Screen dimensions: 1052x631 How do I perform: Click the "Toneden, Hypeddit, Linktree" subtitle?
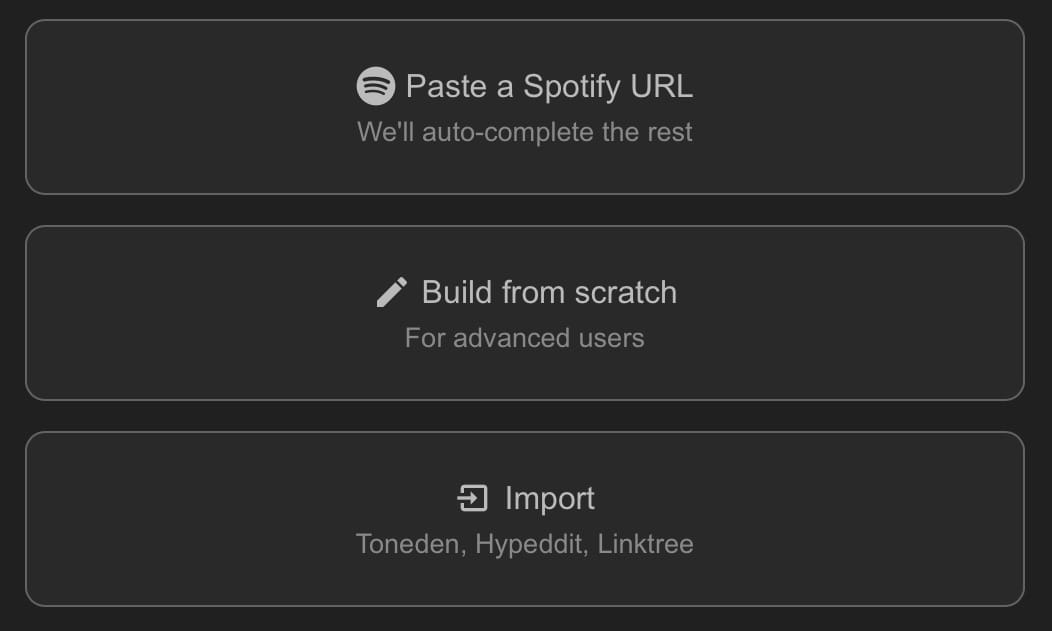pyautogui.click(x=525, y=544)
